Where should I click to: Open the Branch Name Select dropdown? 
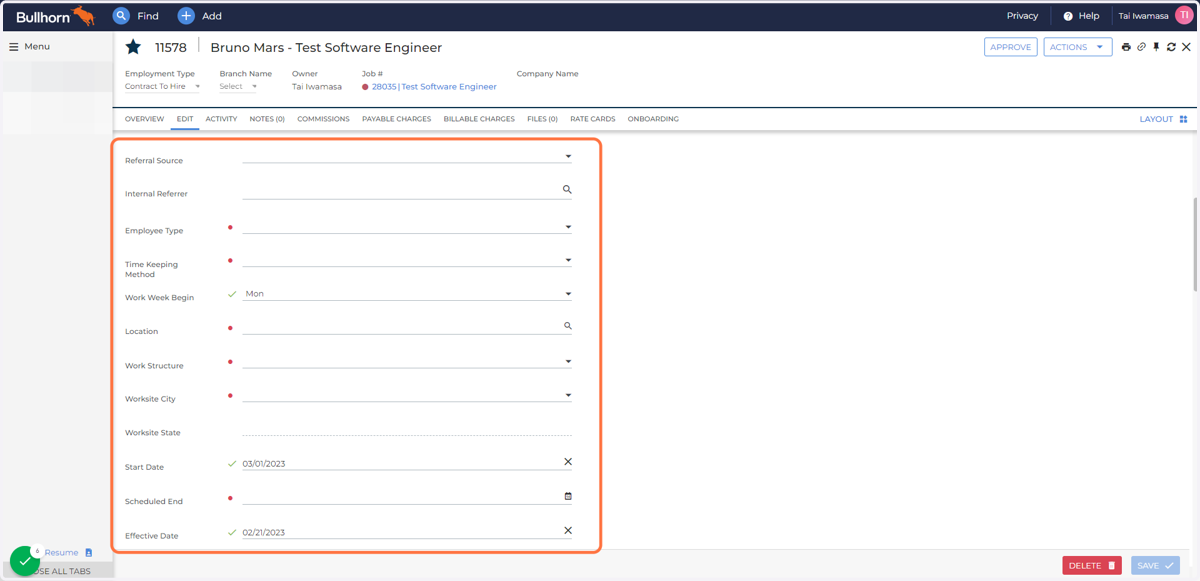[x=238, y=87]
